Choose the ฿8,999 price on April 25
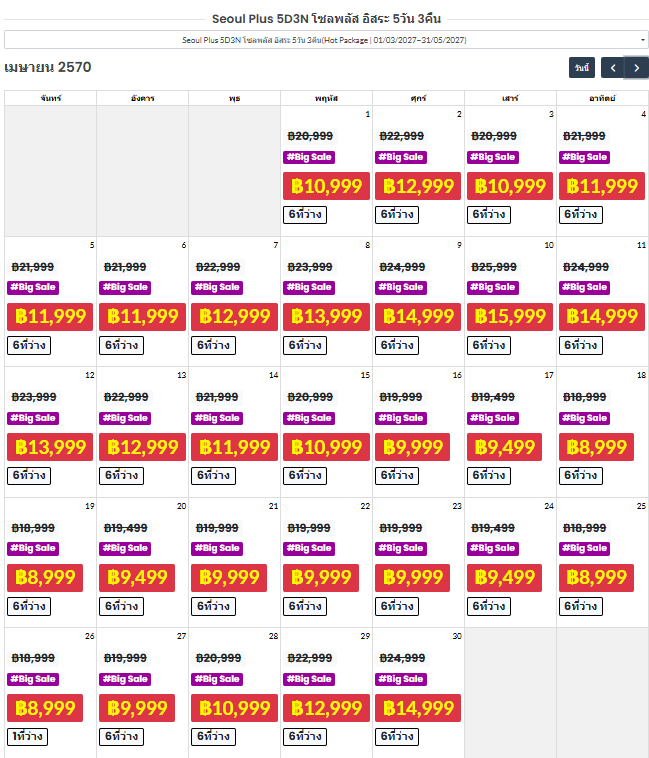The width and height of the screenshot is (649, 758). point(596,578)
